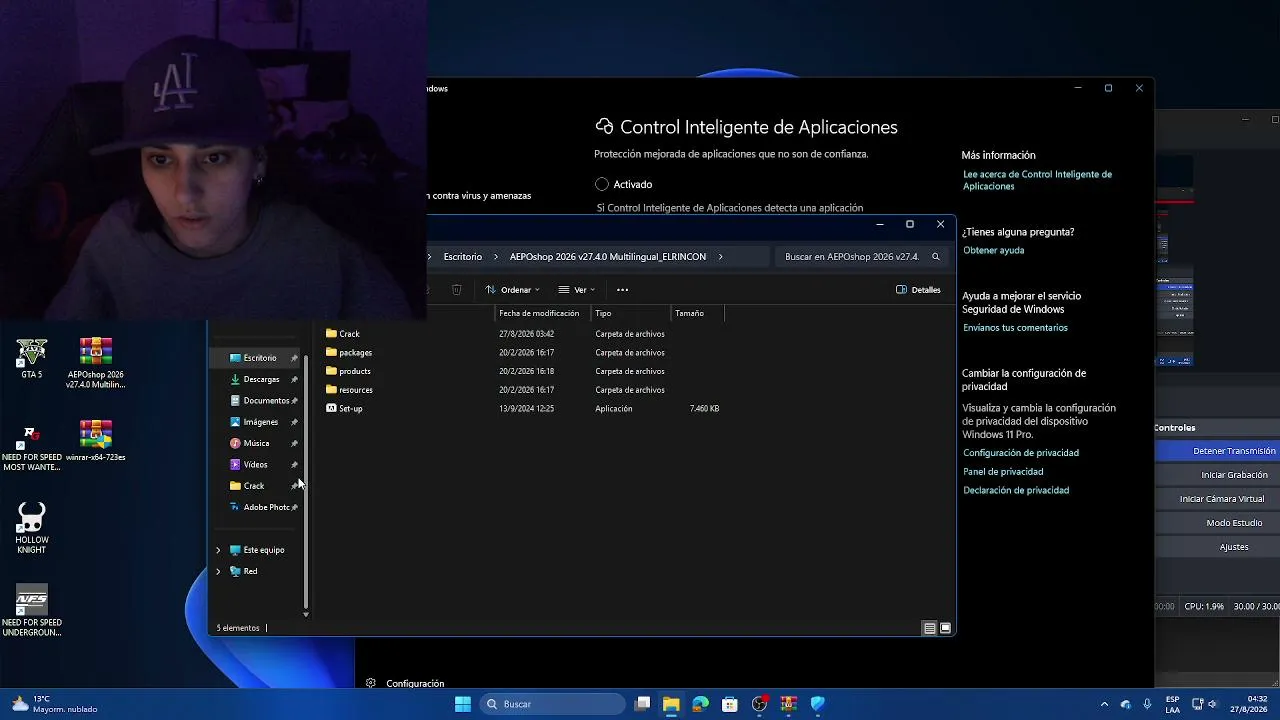Open the Ver view dropdown
This screenshot has width=1280, height=720.
tap(577, 290)
